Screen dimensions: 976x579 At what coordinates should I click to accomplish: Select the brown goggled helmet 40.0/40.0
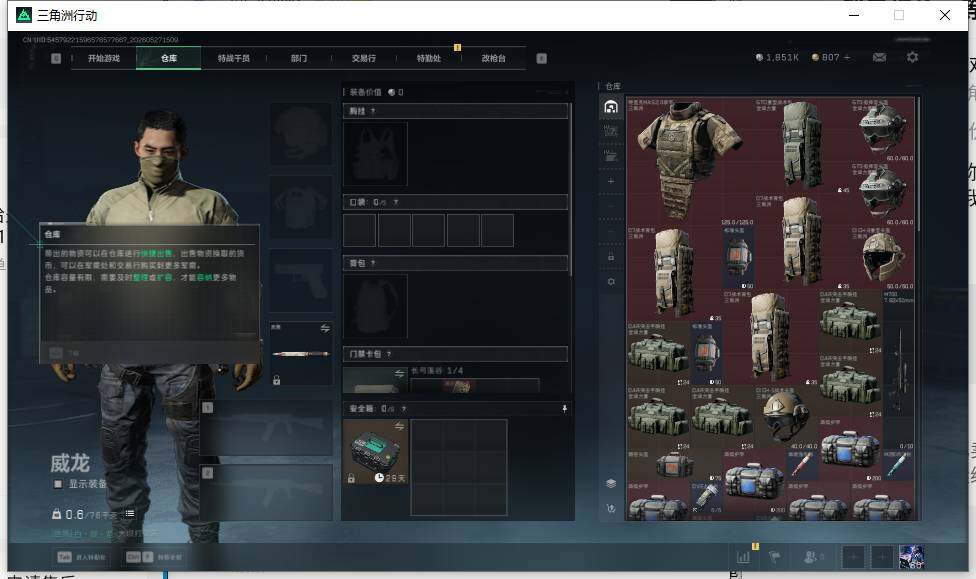point(786,418)
